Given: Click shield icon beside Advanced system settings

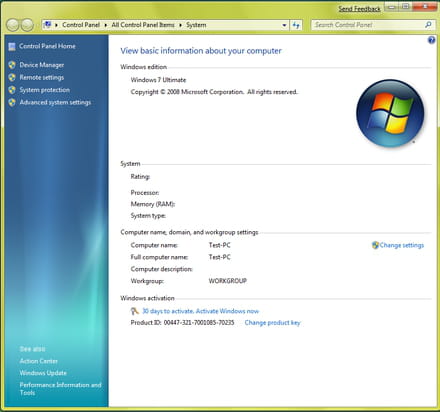Looking at the screenshot, I should pyautogui.click(x=12, y=102).
